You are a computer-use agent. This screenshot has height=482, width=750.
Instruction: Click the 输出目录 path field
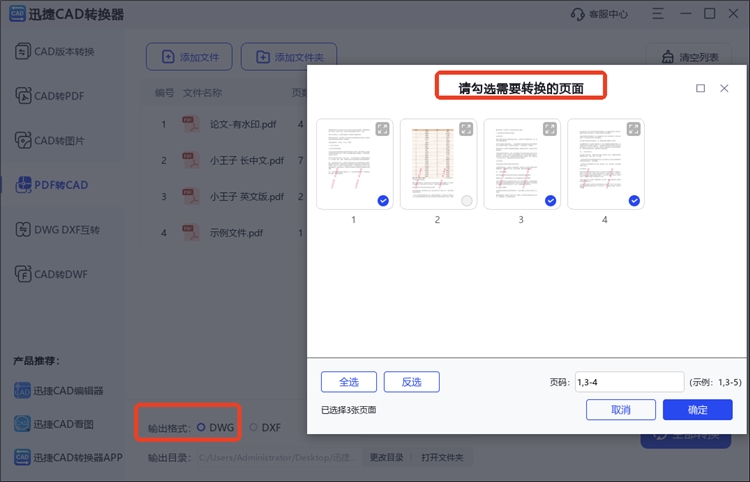tap(277, 458)
